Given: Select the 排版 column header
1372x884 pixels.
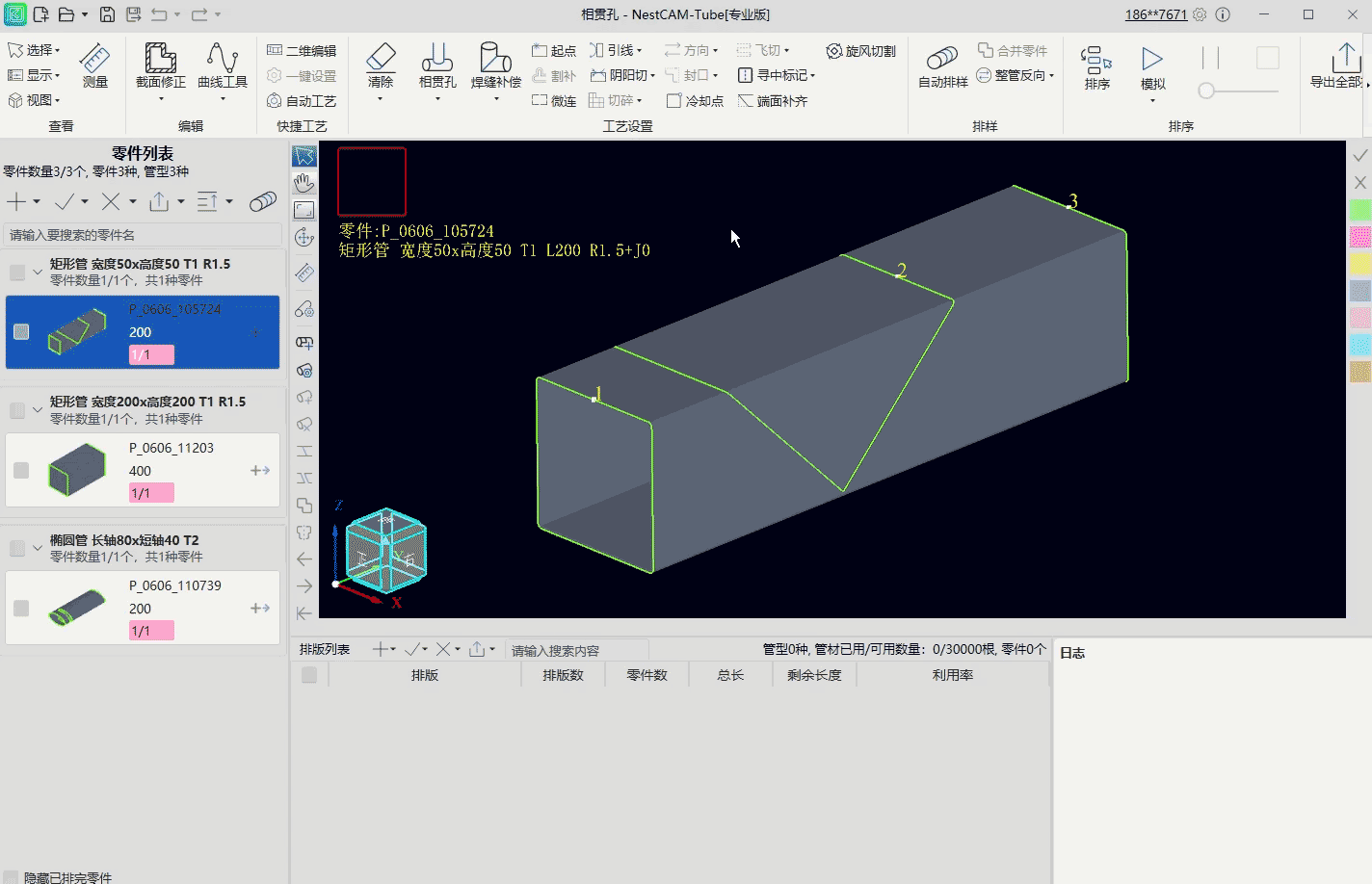Looking at the screenshot, I should [x=425, y=675].
